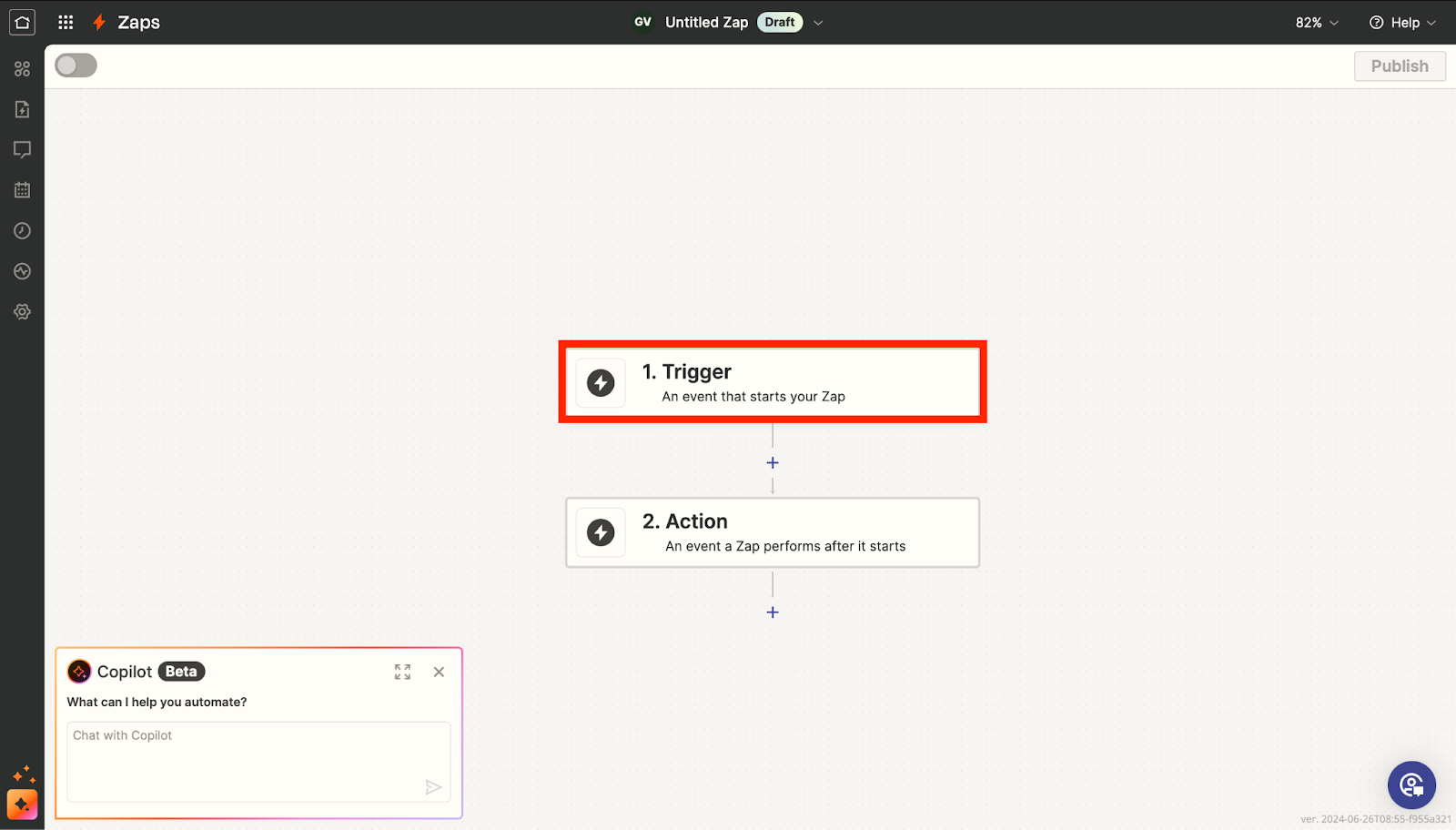Open the apps grid menu icon
Viewport: 1456px width, 830px height.
(x=66, y=22)
